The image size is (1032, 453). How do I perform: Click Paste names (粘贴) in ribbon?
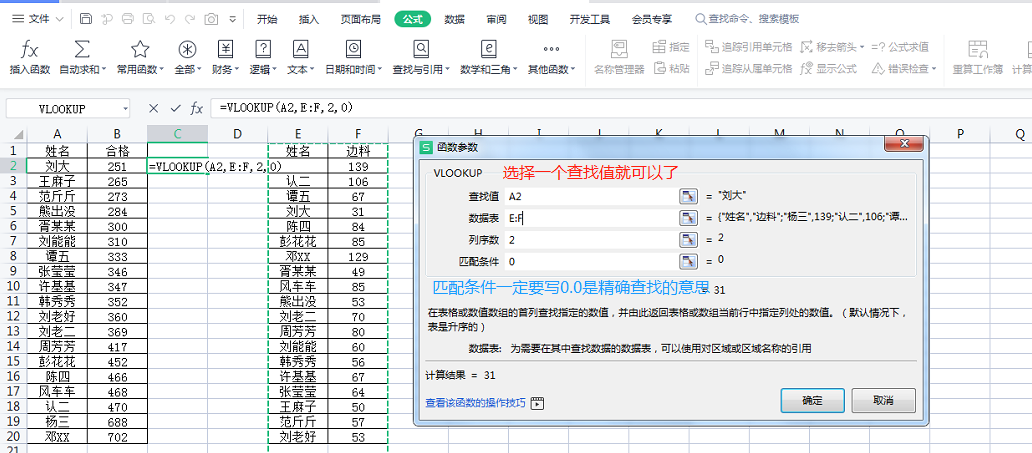[671, 68]
